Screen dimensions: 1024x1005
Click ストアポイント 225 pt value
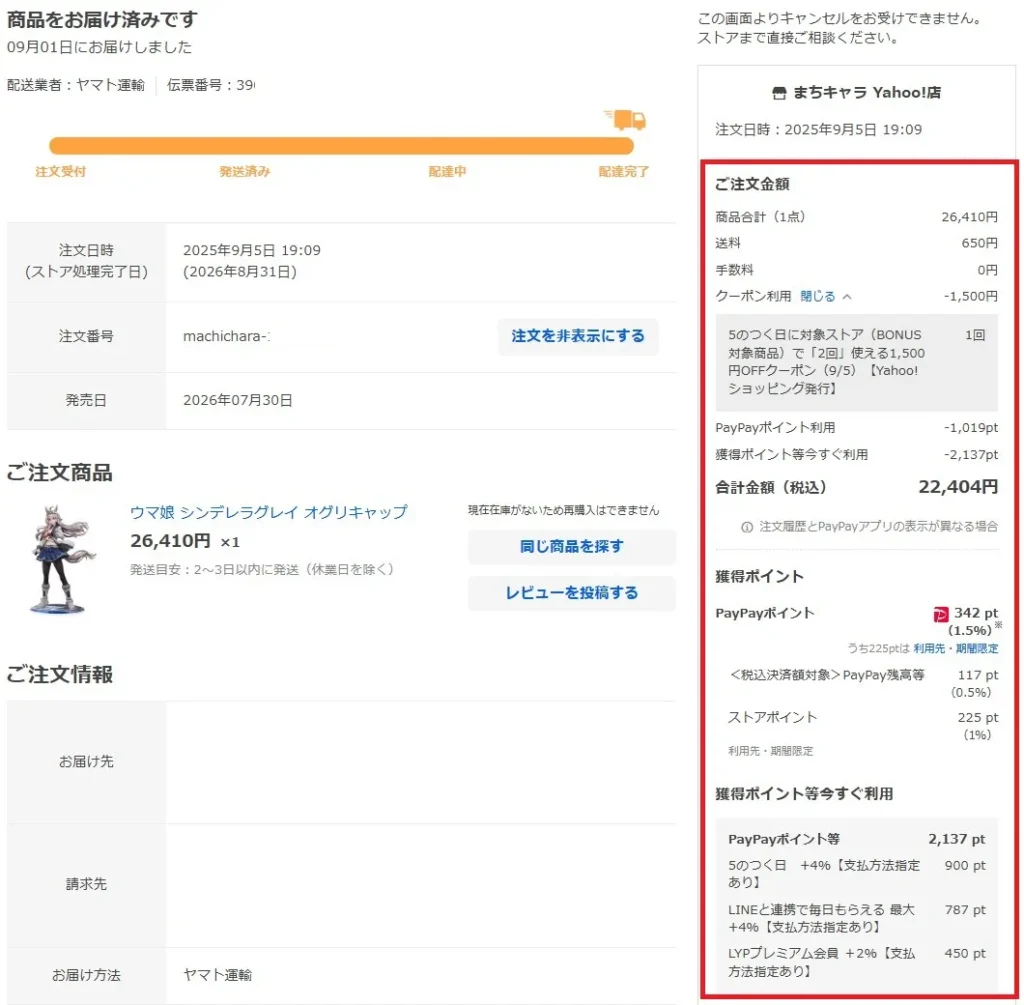(978, 718)
